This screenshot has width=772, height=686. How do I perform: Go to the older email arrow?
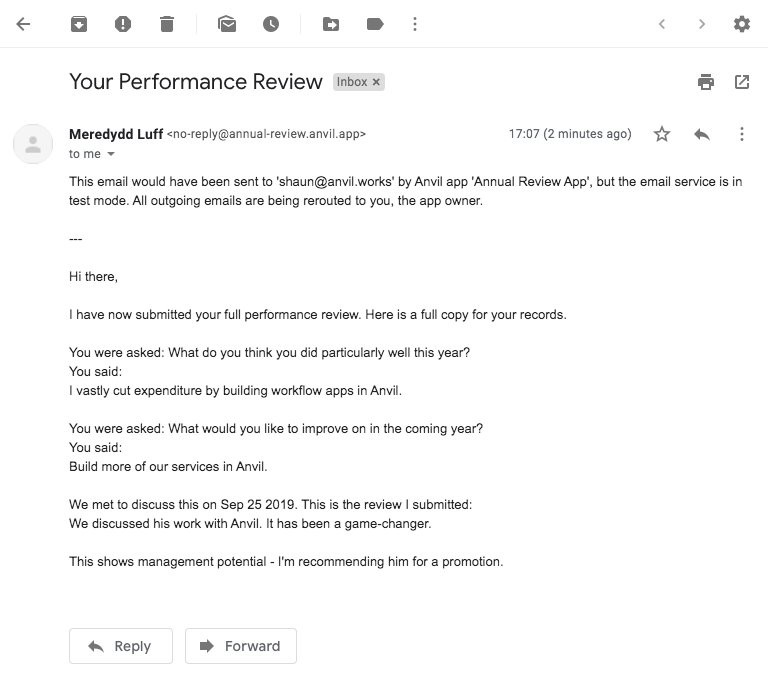tap(702, 24)
